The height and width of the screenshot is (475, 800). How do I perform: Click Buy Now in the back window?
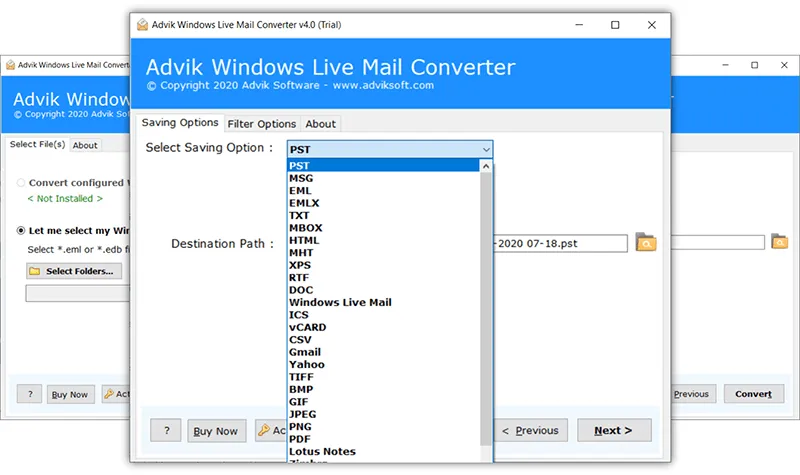(70, 394)
